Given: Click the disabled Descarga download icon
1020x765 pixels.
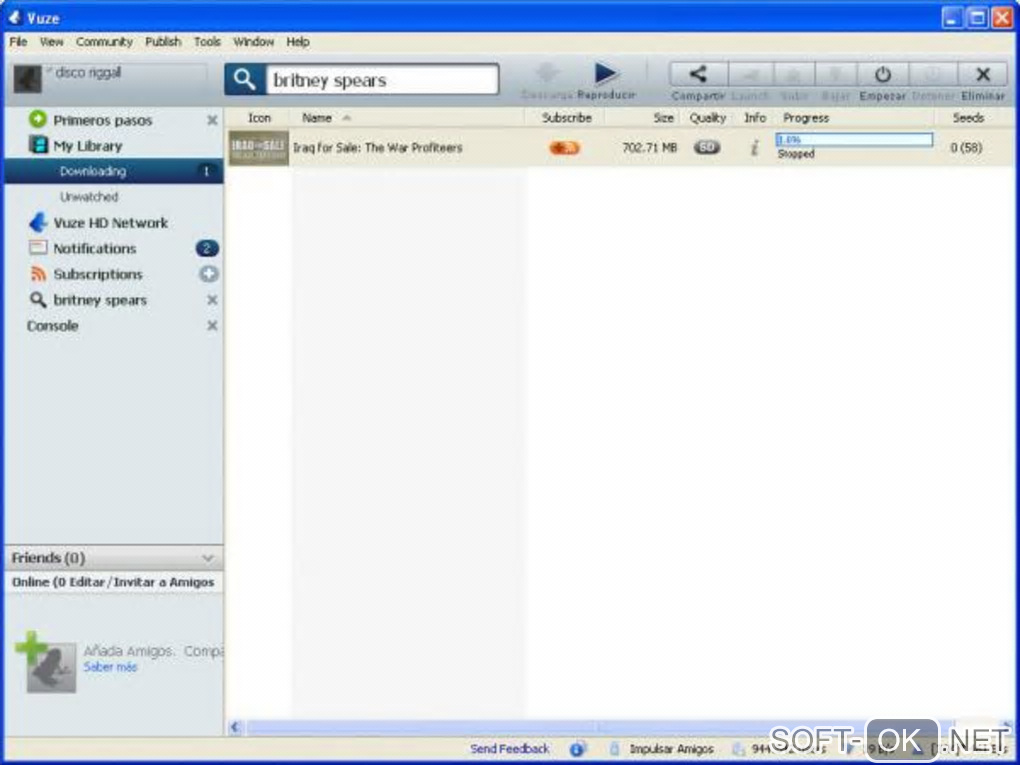Looking at the screenshot, I should click(x=546, y=74).
